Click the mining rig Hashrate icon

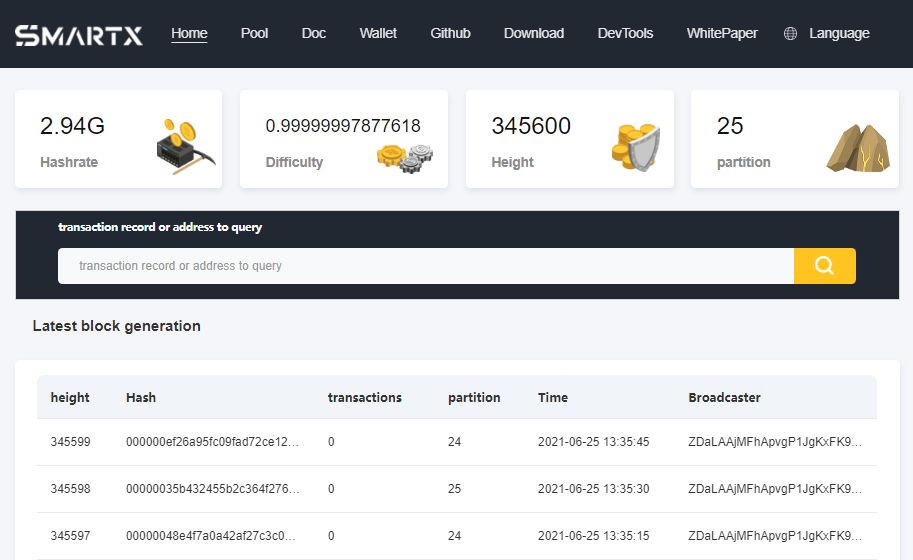click(186, 146)
